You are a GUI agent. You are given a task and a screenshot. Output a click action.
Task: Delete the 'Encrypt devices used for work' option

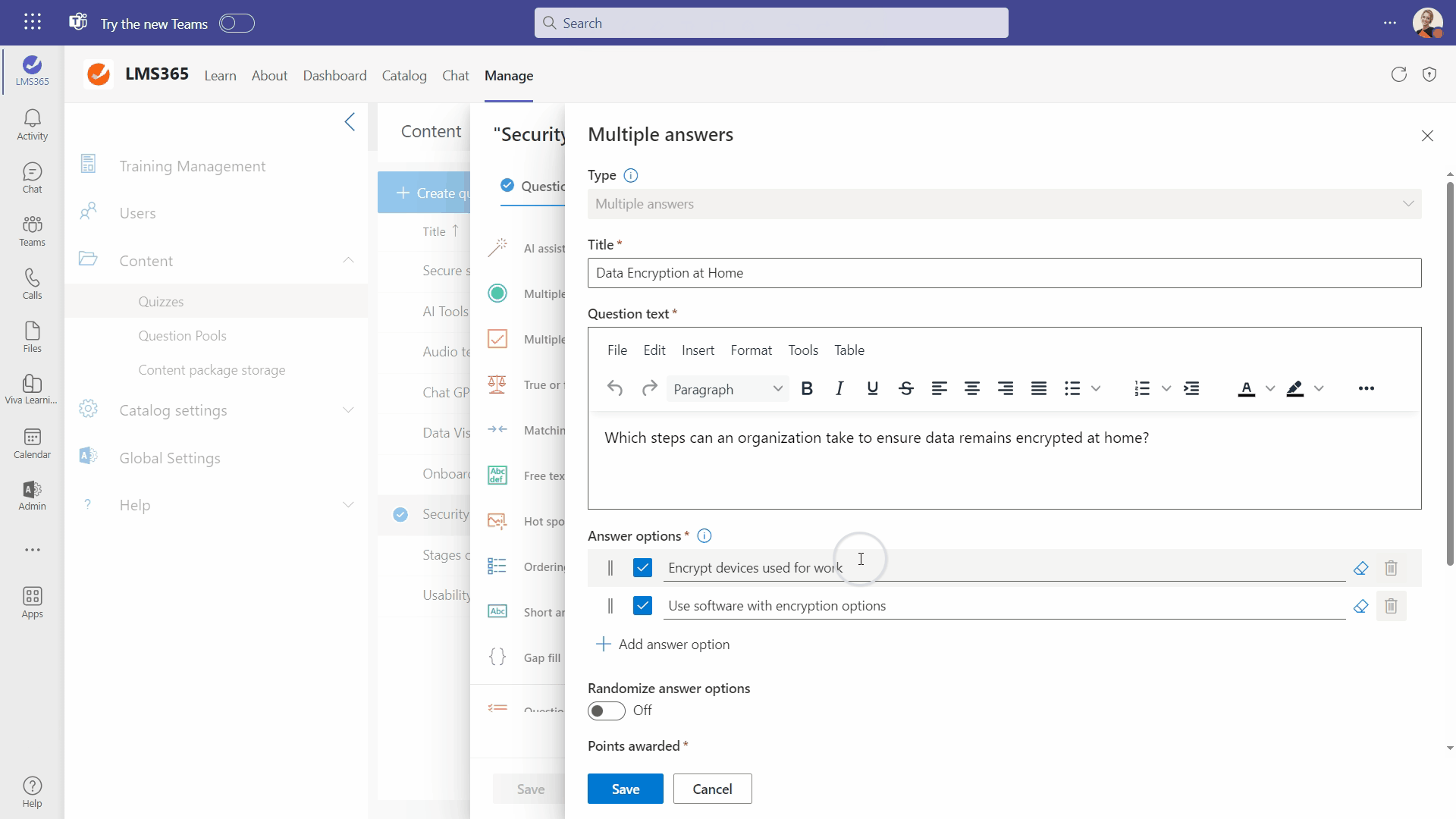click(x=1391, y=568)
